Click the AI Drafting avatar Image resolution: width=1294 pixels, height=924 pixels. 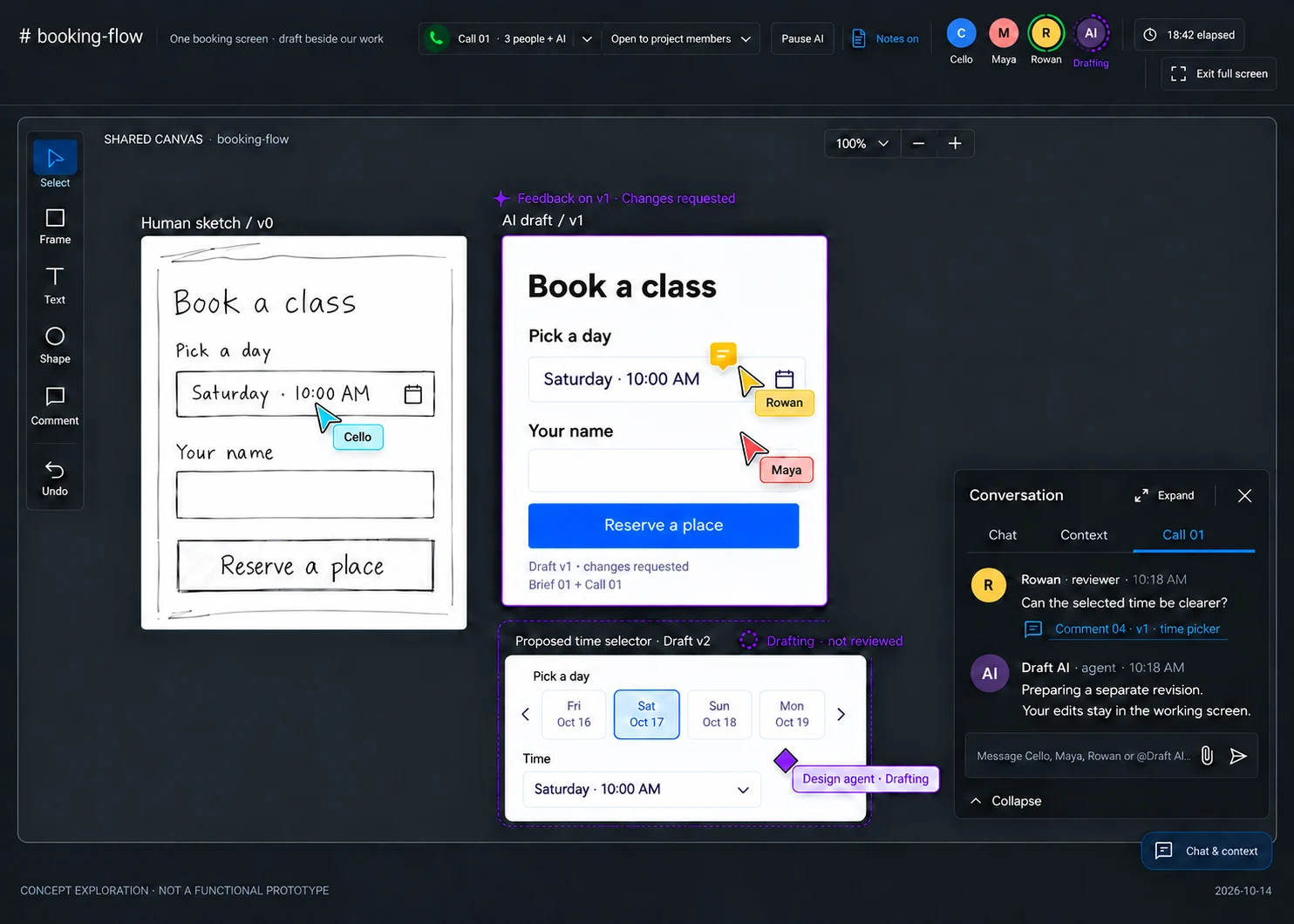pyautogui.click(x=1091, y=33)
